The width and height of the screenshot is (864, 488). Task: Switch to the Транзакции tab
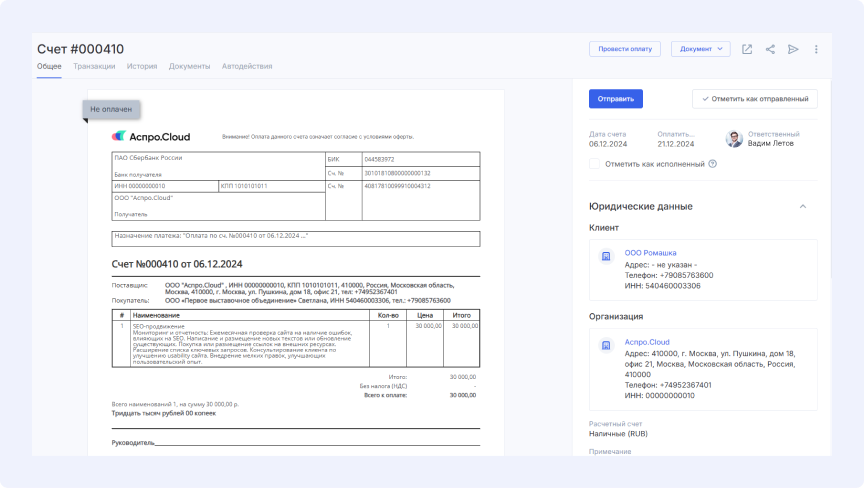(94, 66)
